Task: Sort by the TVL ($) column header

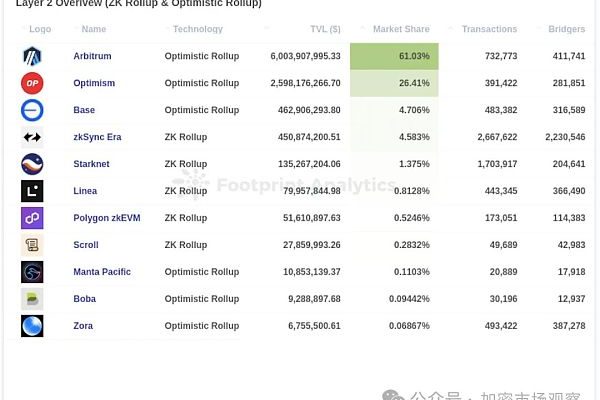Action: click(x=320, y=30)
